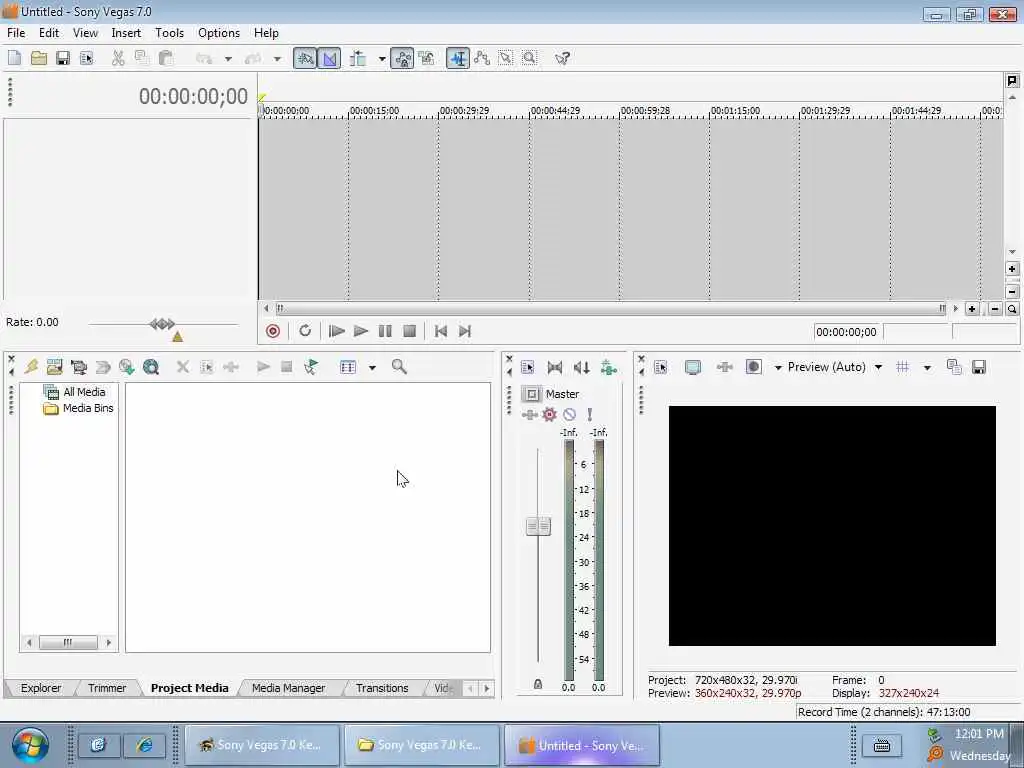The height and width of the screenshot is (768, 1024).
Task: Toggle Auto Ripple button
Action: pos(358,58)
